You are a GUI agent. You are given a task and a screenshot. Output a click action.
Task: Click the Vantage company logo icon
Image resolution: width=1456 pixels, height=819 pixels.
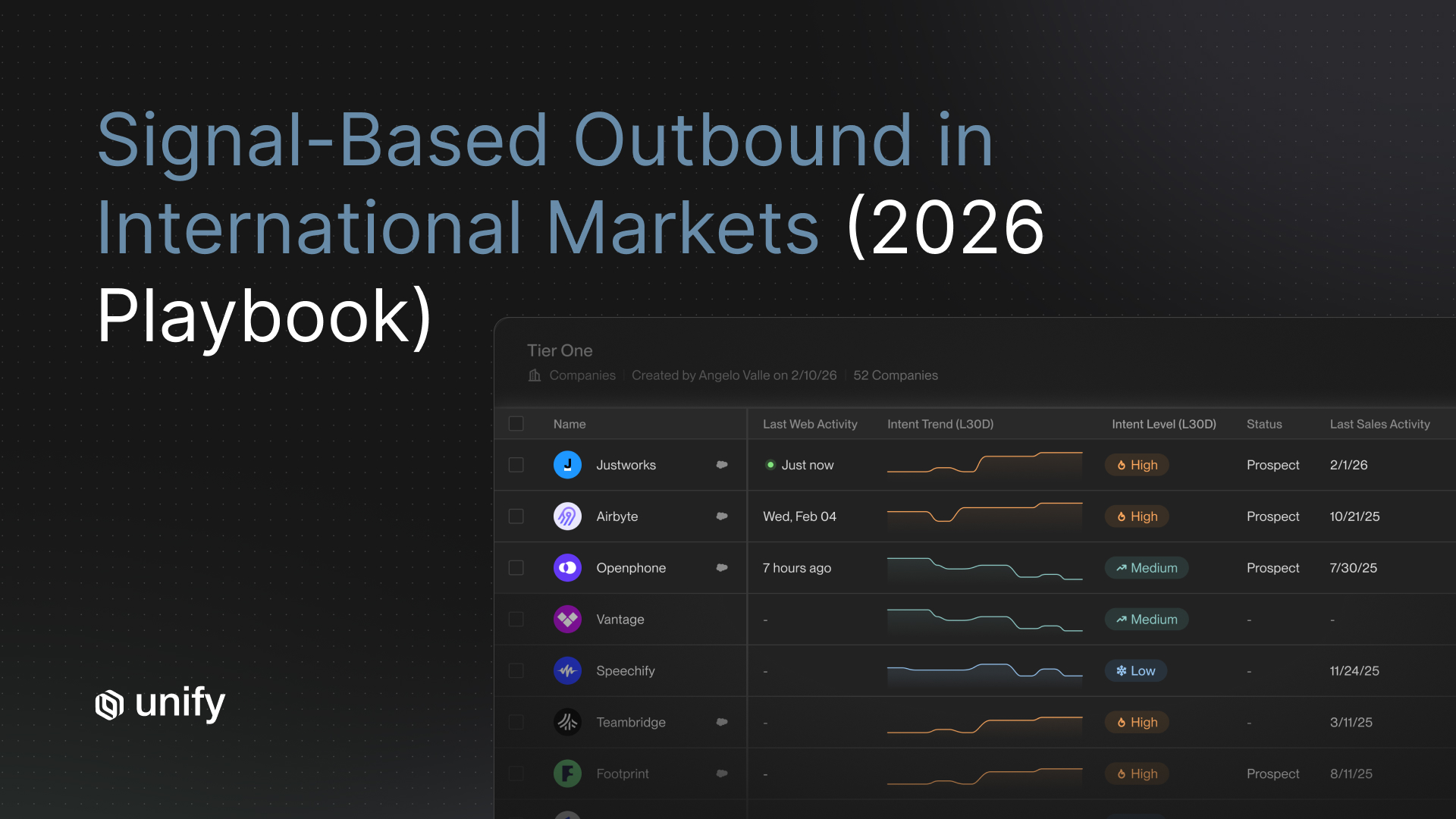pyautogui.click(x=567, y=620)
